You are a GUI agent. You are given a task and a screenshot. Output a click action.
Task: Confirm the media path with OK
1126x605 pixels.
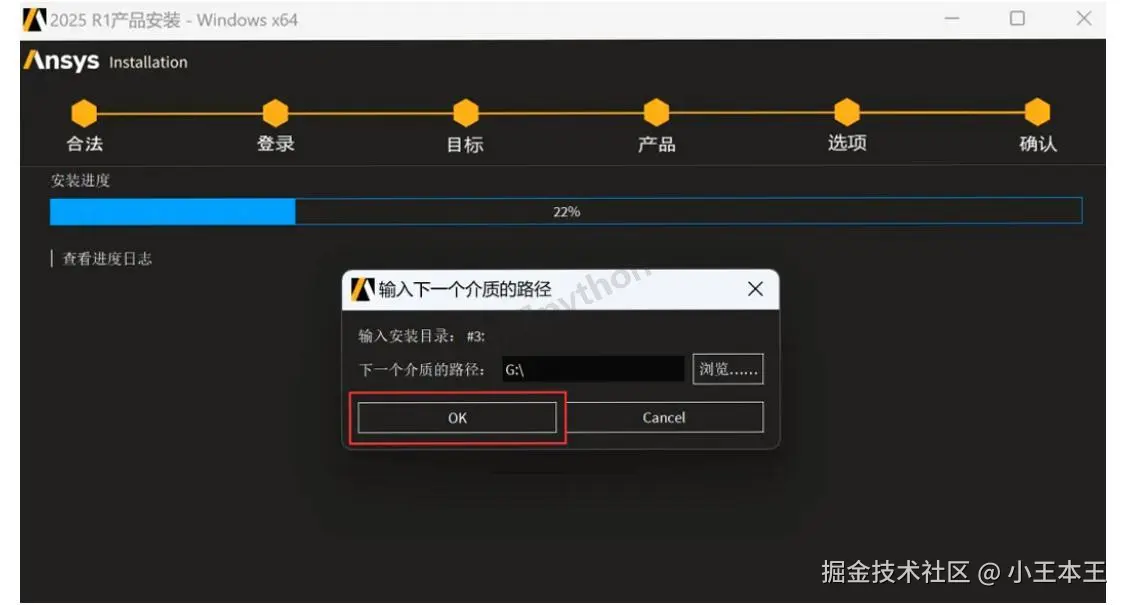pyautogui.click(x=456, y=417)
